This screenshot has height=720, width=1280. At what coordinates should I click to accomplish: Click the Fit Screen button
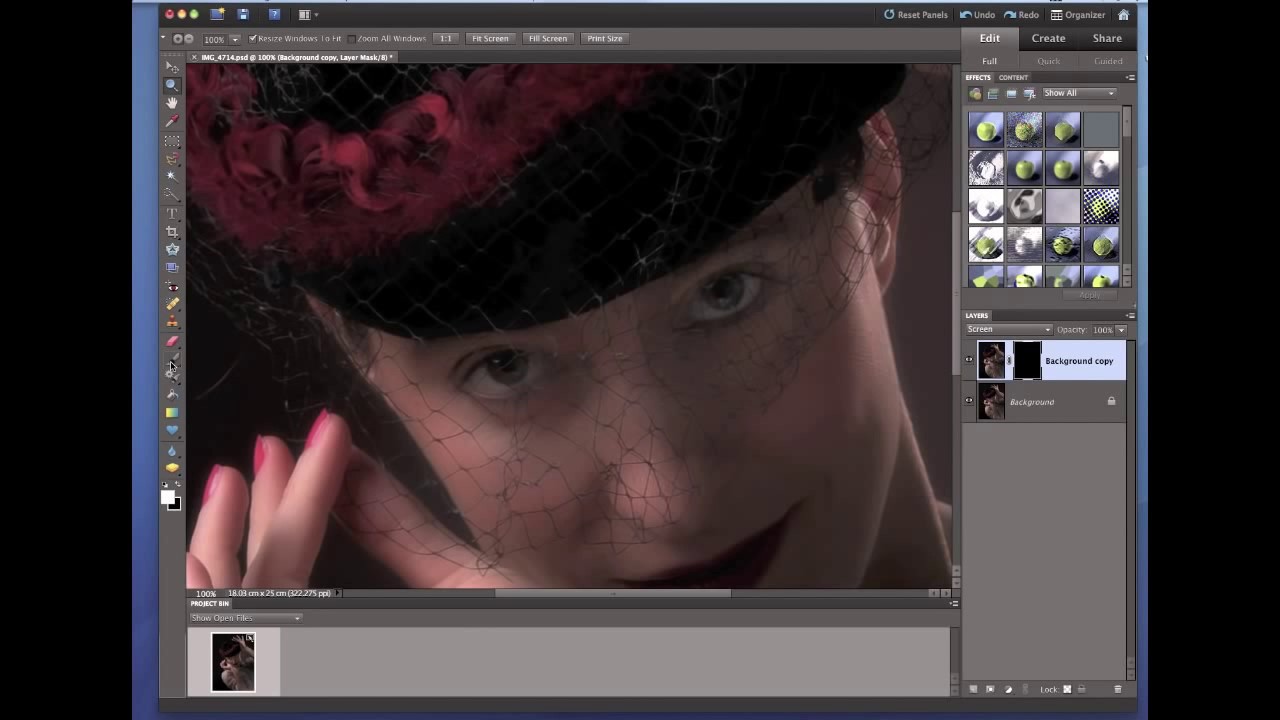490,38
